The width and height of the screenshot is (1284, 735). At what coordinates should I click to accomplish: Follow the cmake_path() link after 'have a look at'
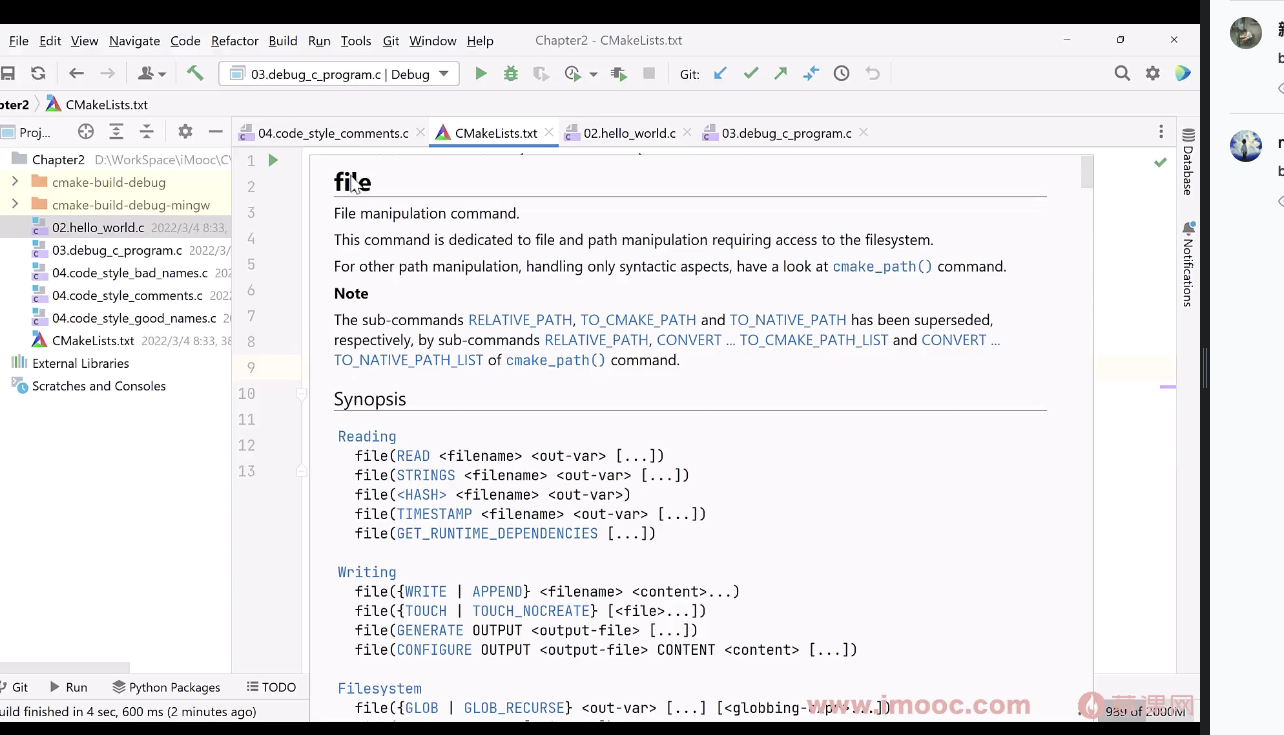[x=882, y=267]
